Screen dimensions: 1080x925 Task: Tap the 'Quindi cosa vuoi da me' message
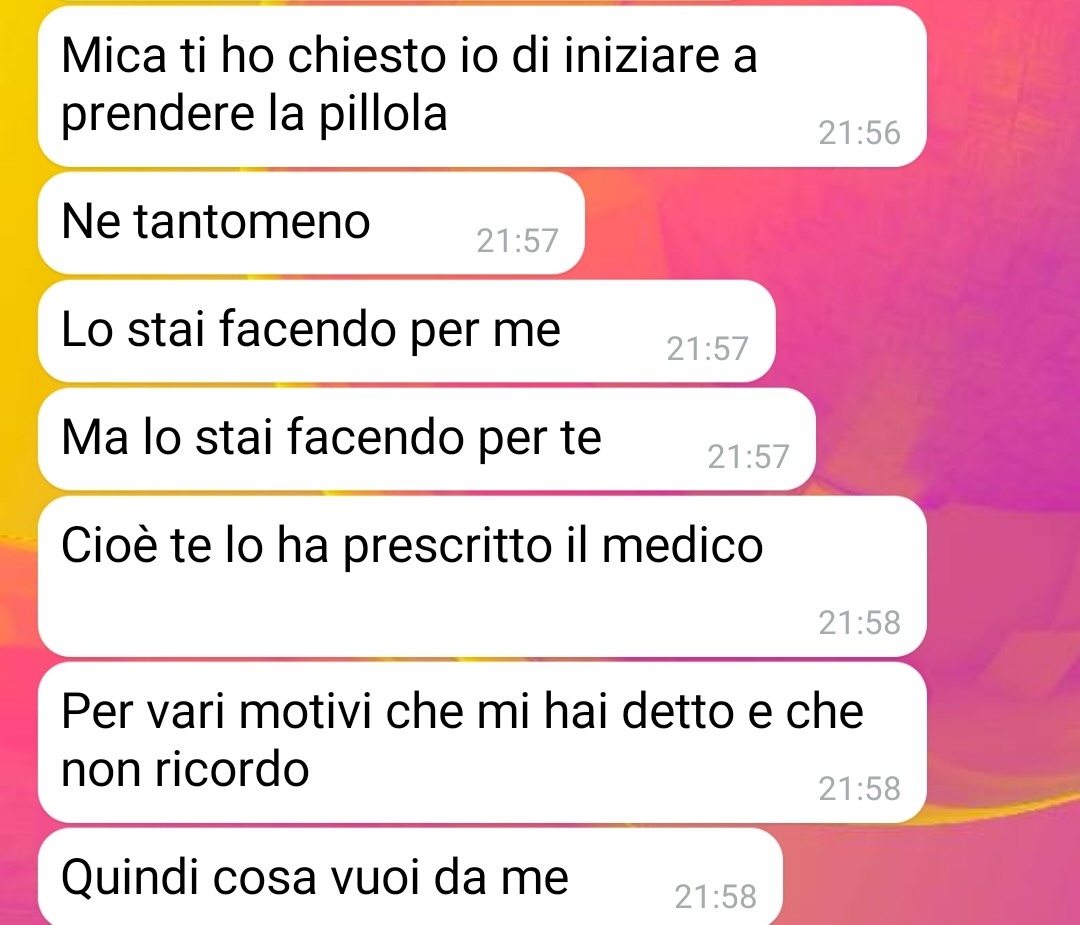411,877
